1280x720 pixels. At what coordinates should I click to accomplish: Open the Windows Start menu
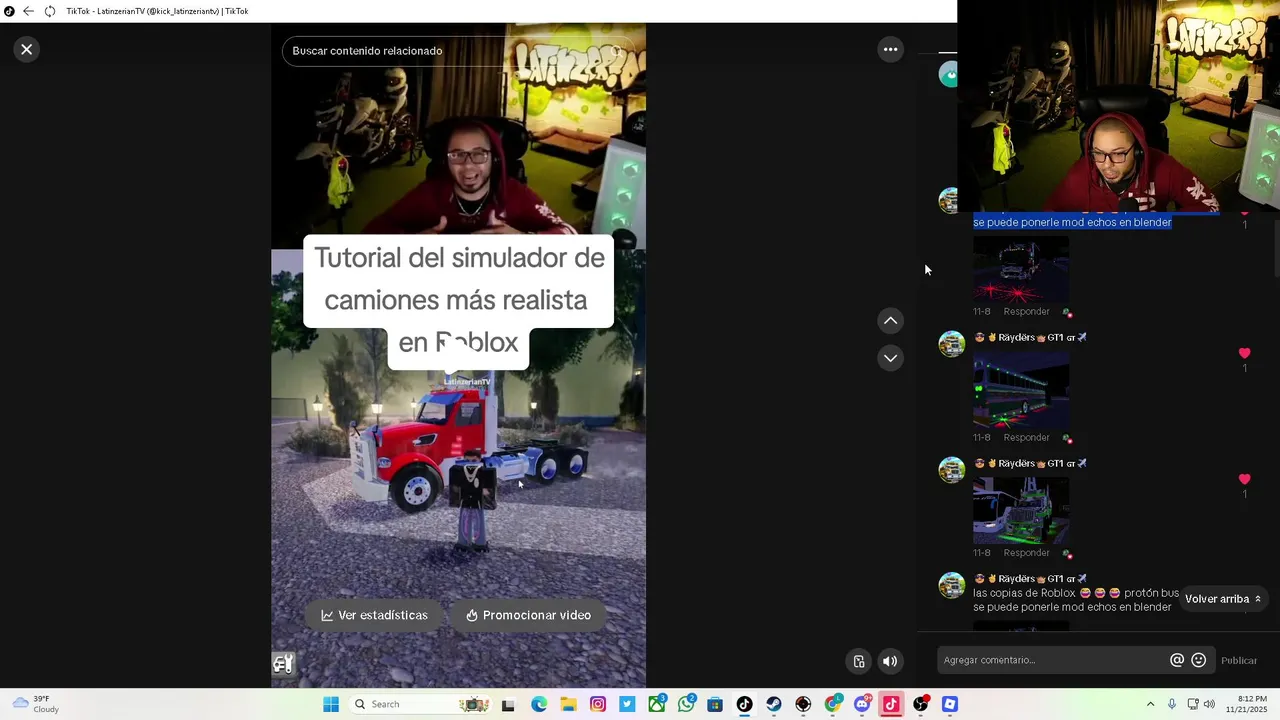[331, 704]
